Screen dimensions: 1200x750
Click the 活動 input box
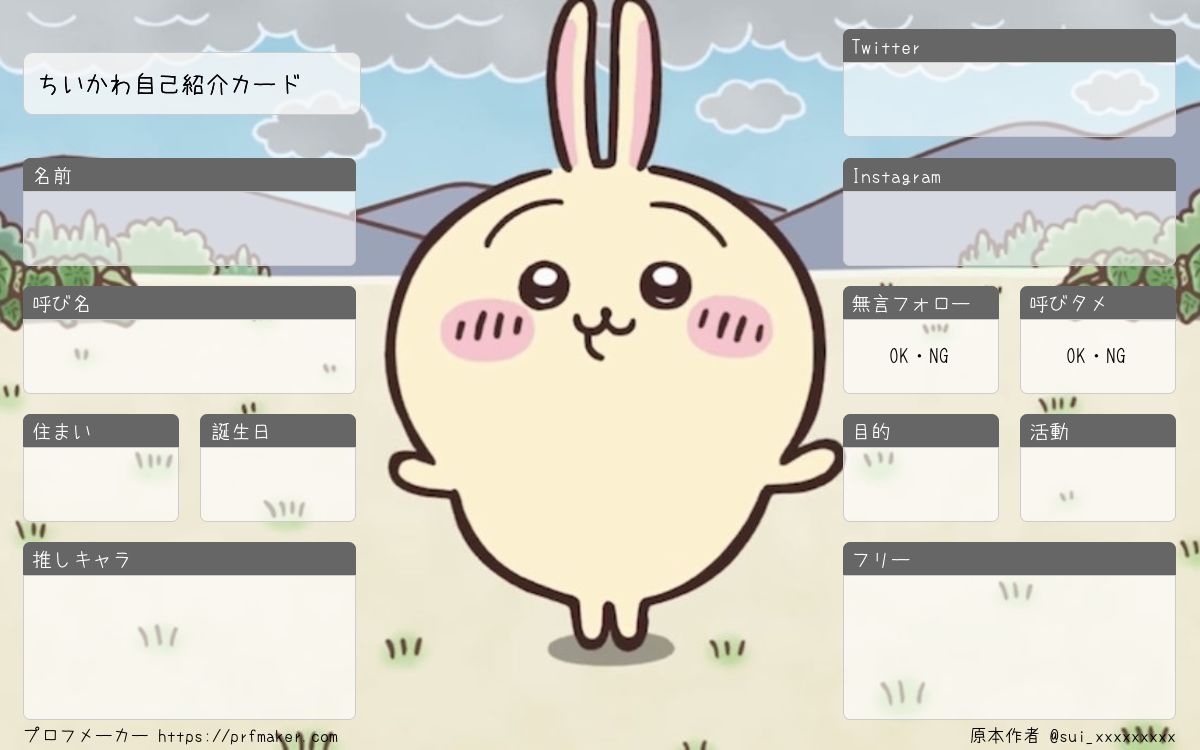coord(1098,484)
